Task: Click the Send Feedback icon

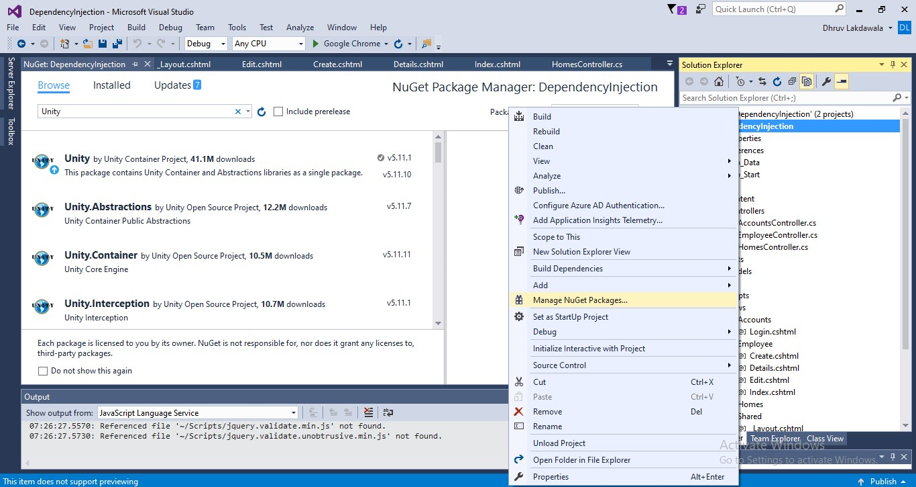Action: 700,9
